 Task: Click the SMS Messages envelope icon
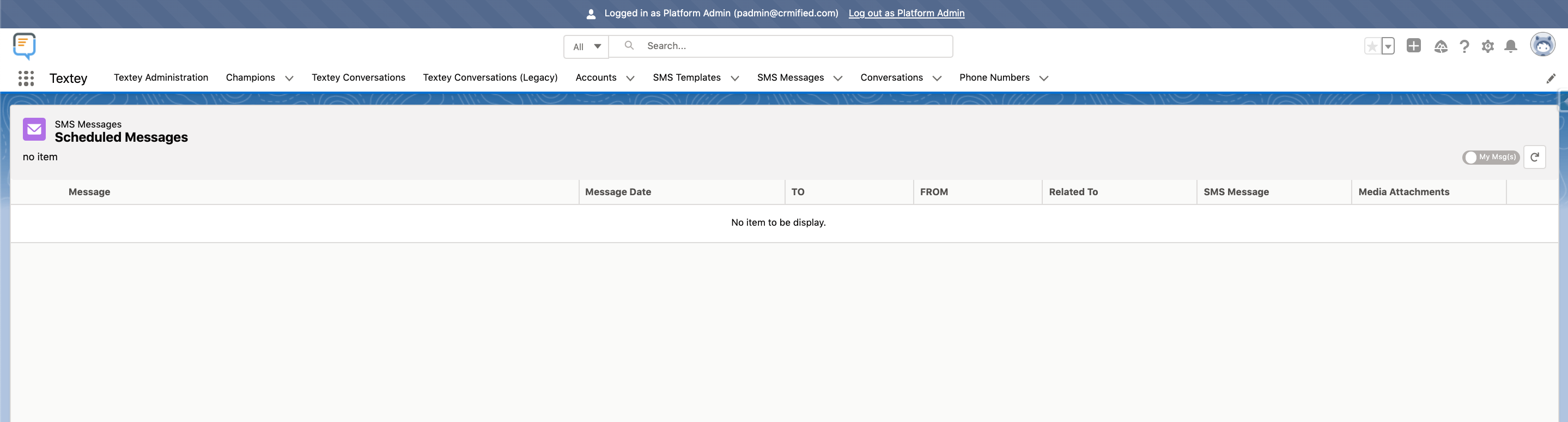tap(34, 129)
